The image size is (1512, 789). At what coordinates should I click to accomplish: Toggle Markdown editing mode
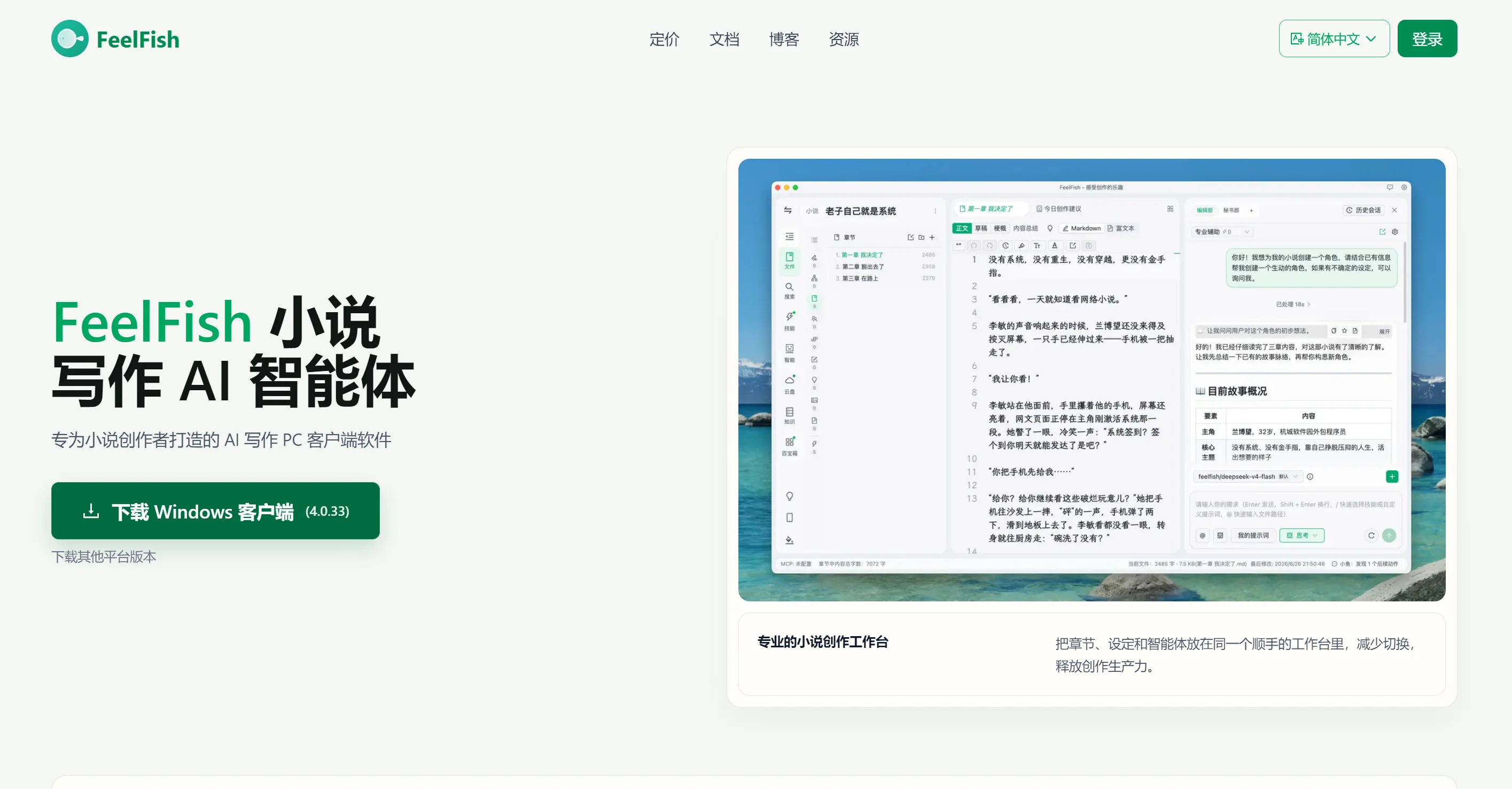tap(1082, 228)
